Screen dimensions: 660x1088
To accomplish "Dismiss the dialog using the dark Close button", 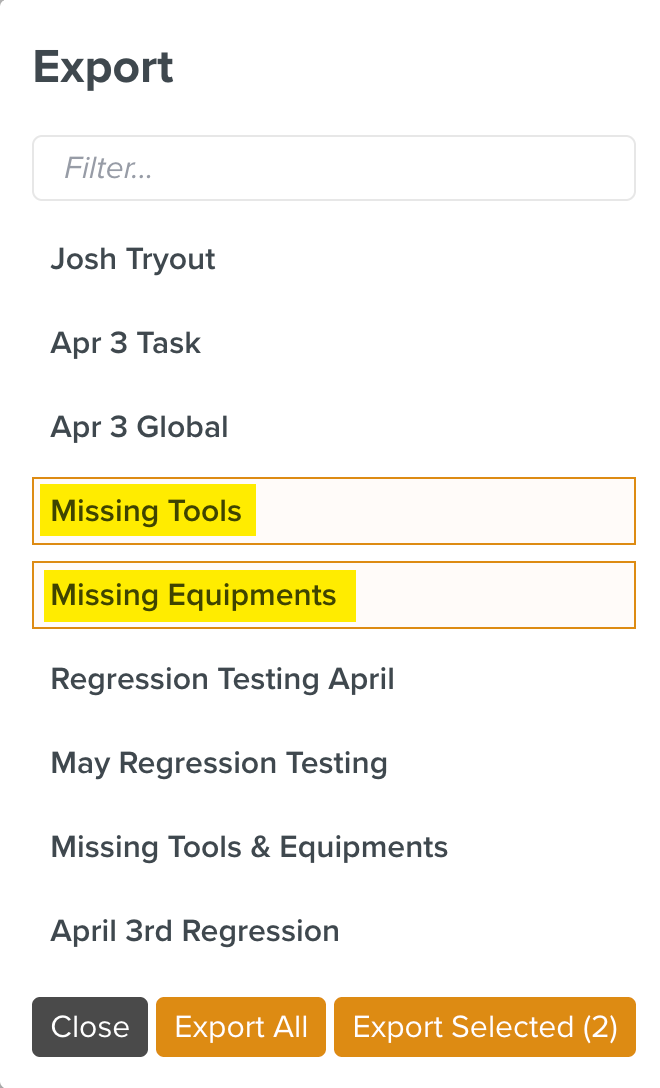I will [x=90, y=1027].
